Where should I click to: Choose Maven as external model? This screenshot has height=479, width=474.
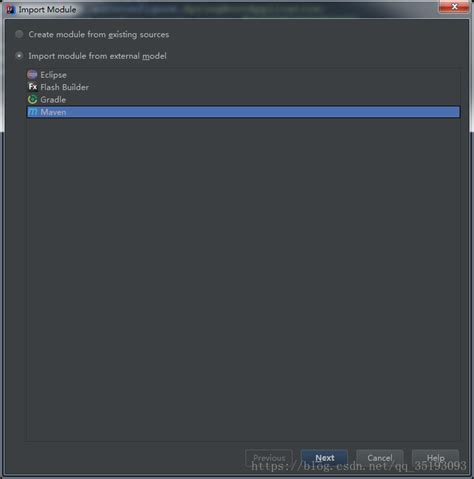pyautogui.click(x=243, y=112)
